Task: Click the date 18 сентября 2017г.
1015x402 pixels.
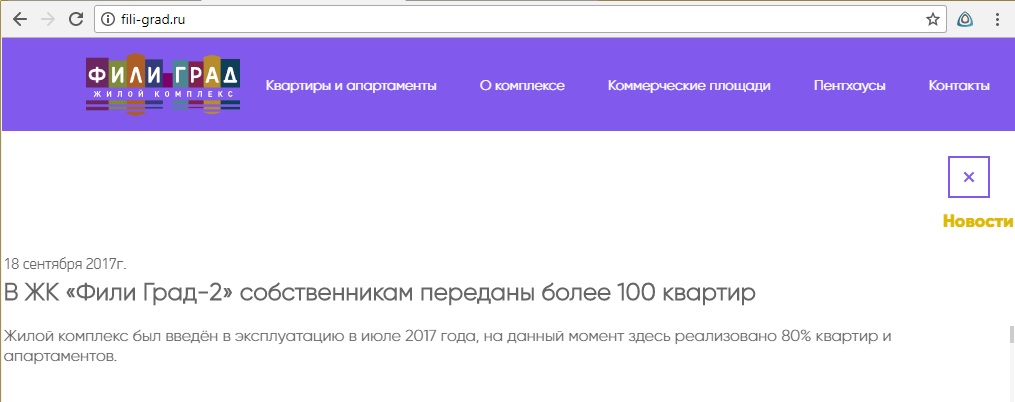Action: point(65,264)
